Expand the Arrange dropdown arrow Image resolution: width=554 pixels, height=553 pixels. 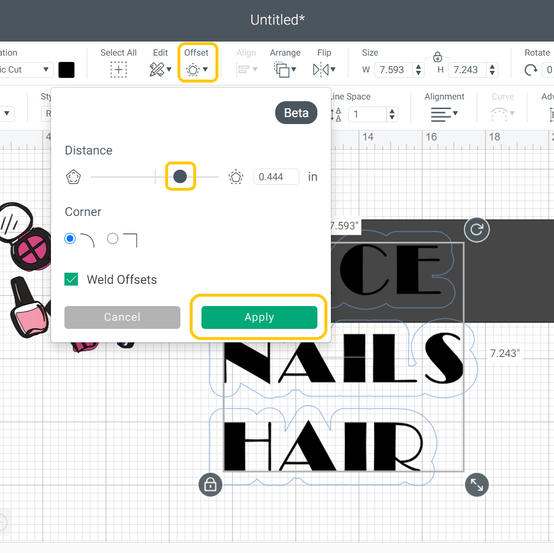point(294,69)
